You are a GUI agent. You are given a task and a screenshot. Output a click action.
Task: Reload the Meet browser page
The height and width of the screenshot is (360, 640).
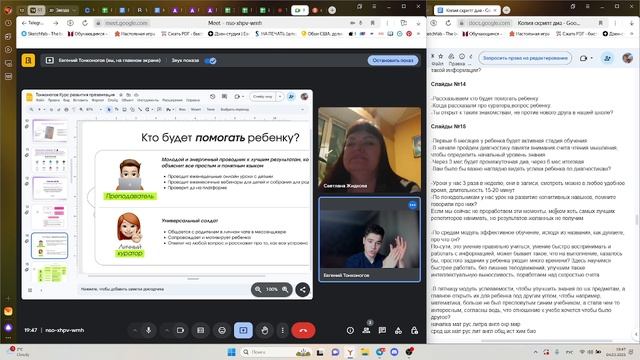(85, 23)
